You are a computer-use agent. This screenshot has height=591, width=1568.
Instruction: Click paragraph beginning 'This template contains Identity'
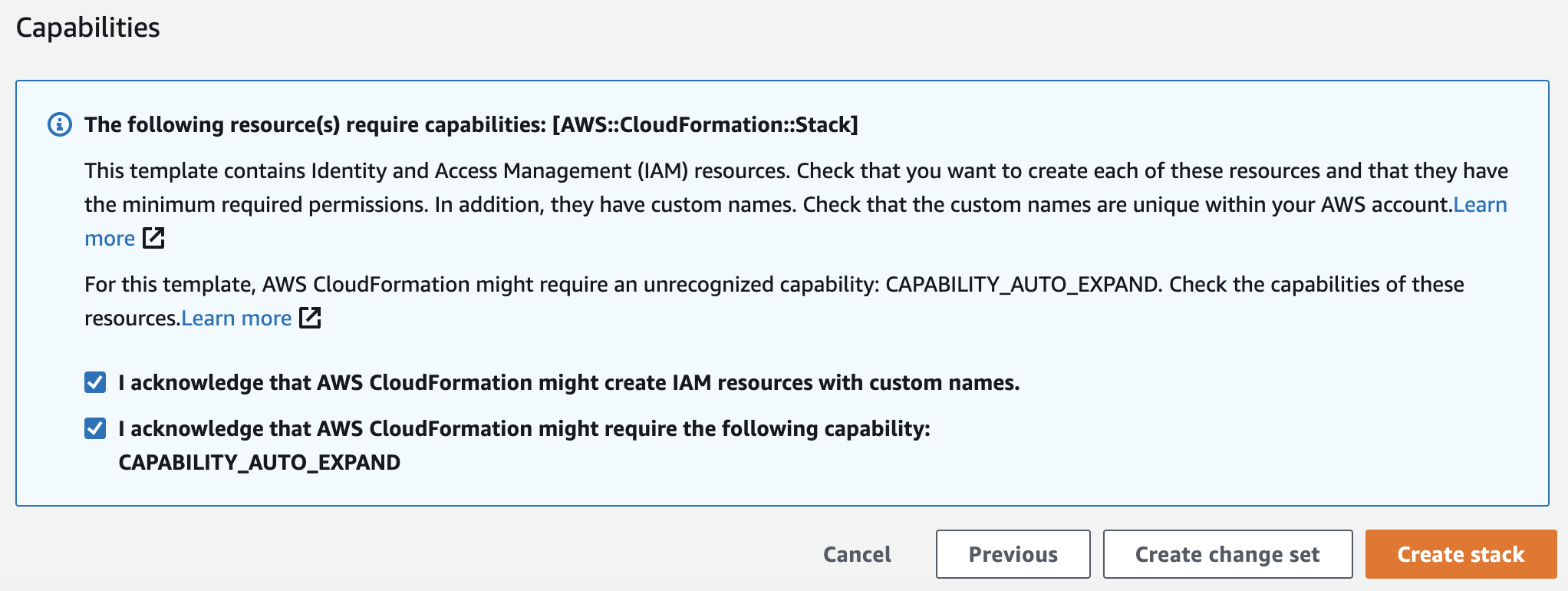click(x=796, y=204)
